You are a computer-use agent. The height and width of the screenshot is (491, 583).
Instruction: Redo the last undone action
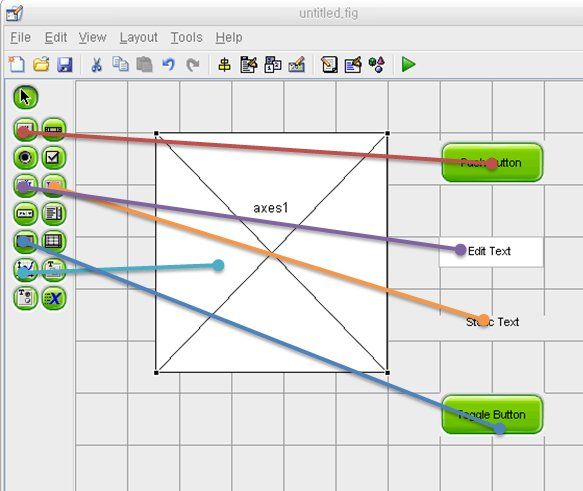point(193,65)
